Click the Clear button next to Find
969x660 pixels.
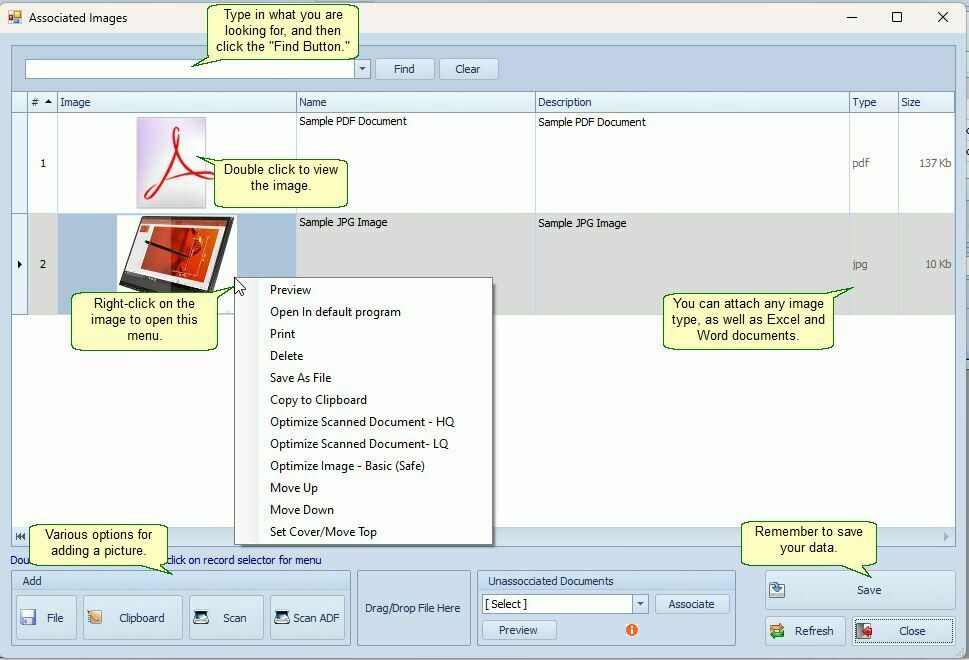(x=467, y=69)
